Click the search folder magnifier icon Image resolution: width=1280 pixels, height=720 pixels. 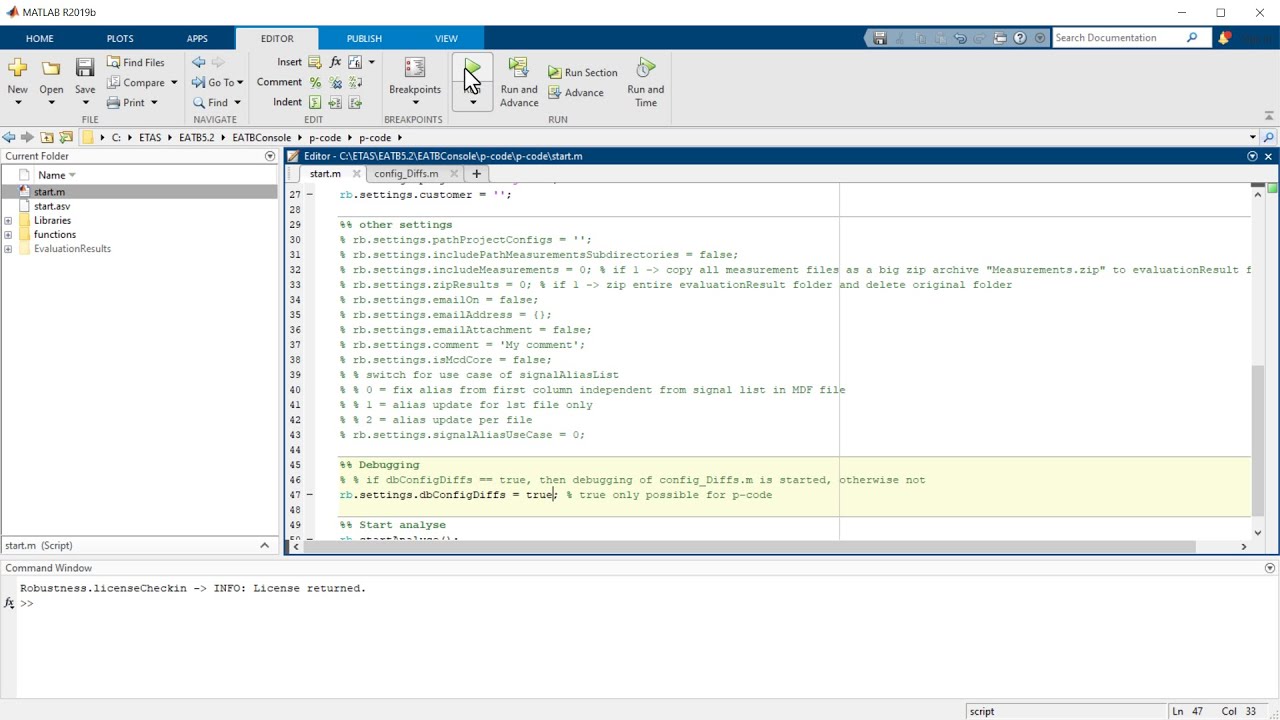point(1268,137)
